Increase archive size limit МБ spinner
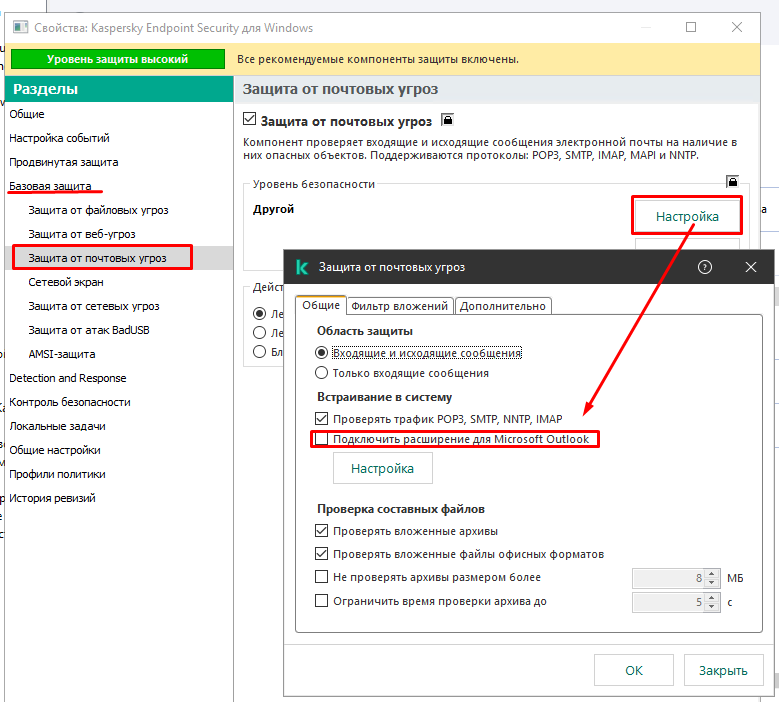Screen dimensions: 779x702 pos(712,573)
